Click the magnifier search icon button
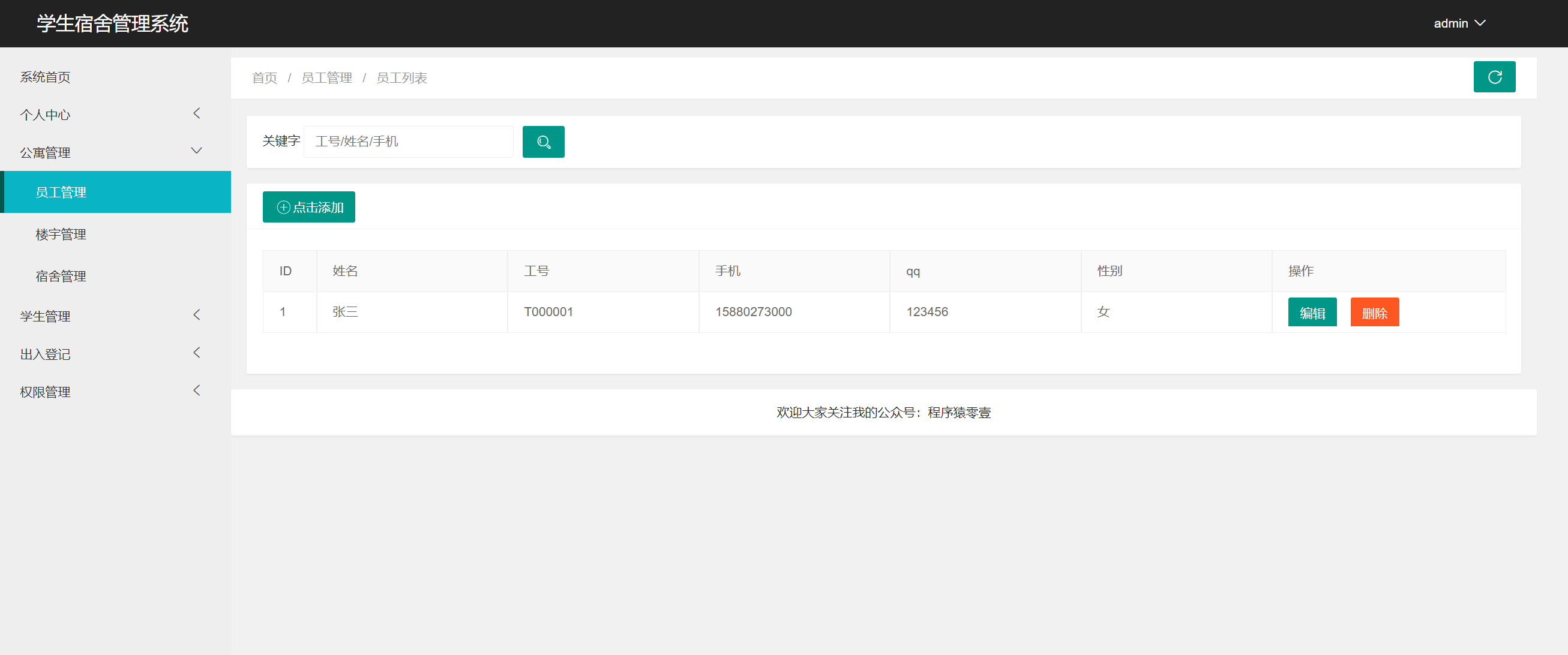The width and height of the screenshot is (1568, 655). click(543, 142)
